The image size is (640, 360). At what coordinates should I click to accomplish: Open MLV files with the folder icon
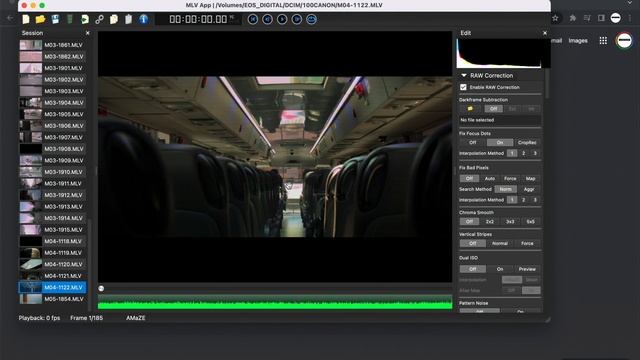pyautogui.click(x=40, y=19)
